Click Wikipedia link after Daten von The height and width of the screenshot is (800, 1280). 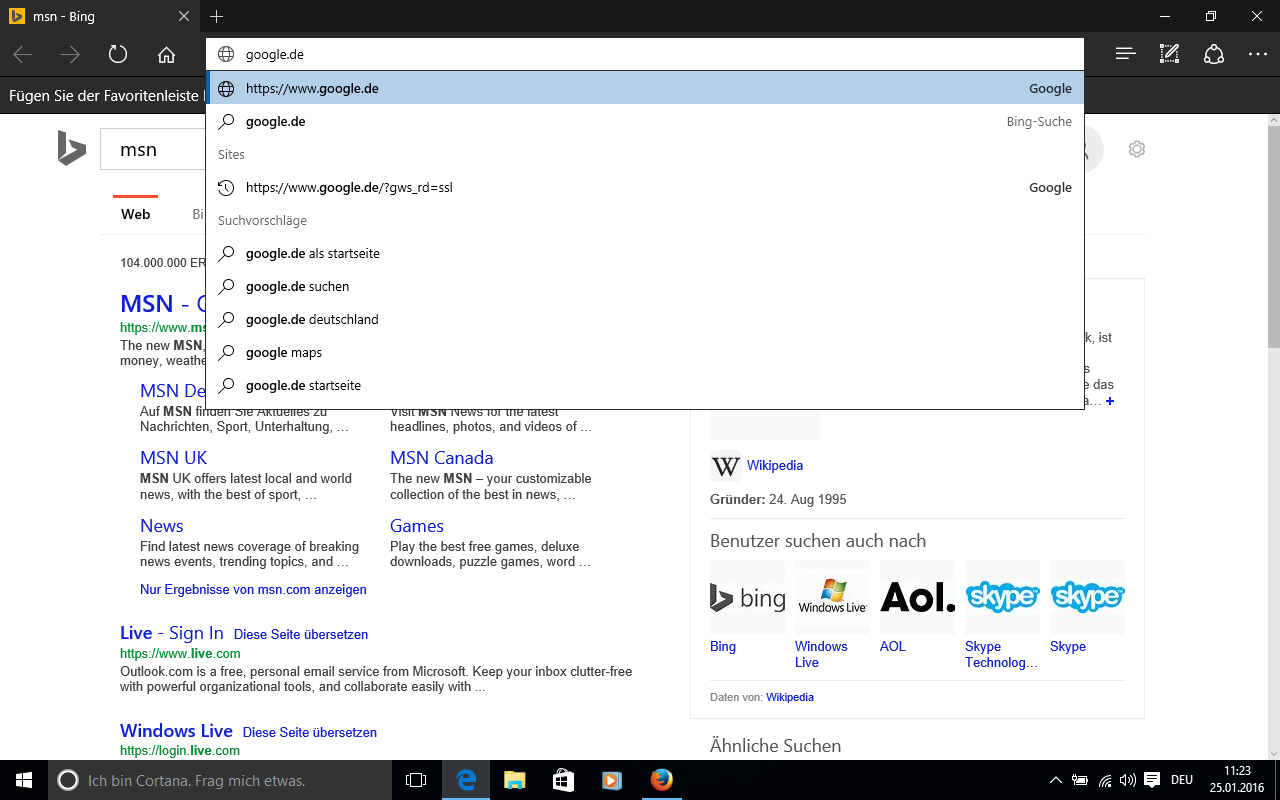tap(790, 697)
